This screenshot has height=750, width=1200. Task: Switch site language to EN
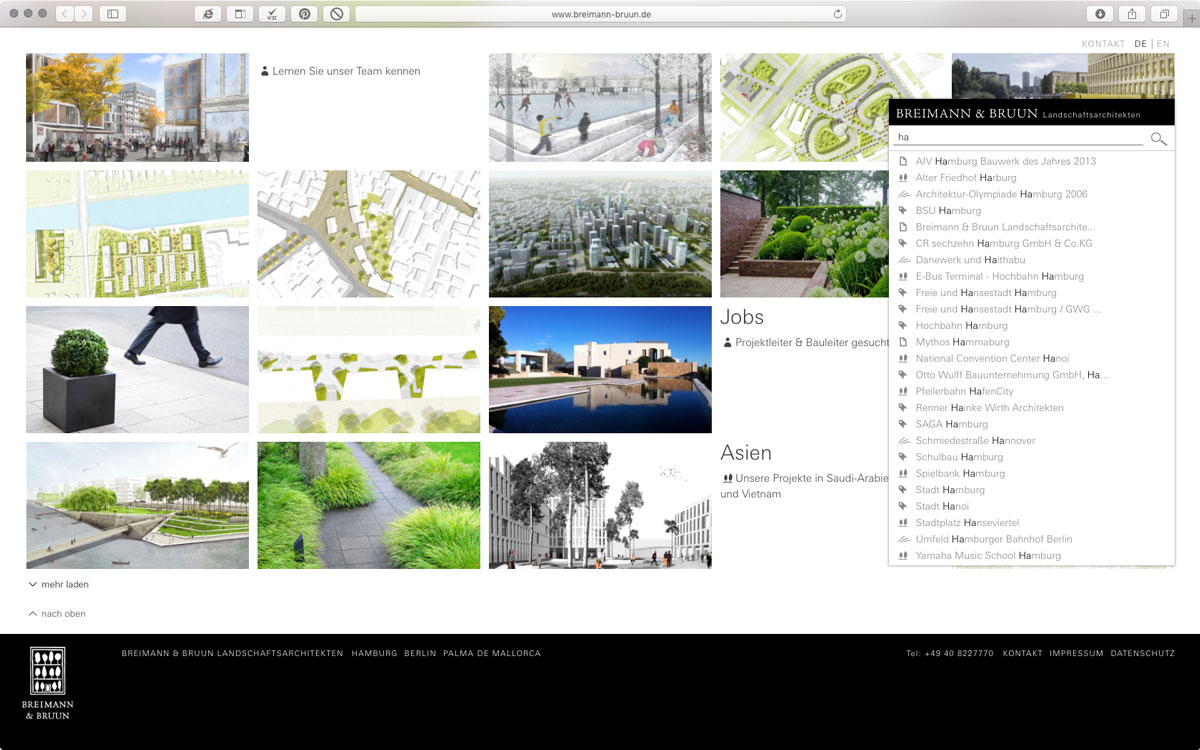click(1163, 44)
